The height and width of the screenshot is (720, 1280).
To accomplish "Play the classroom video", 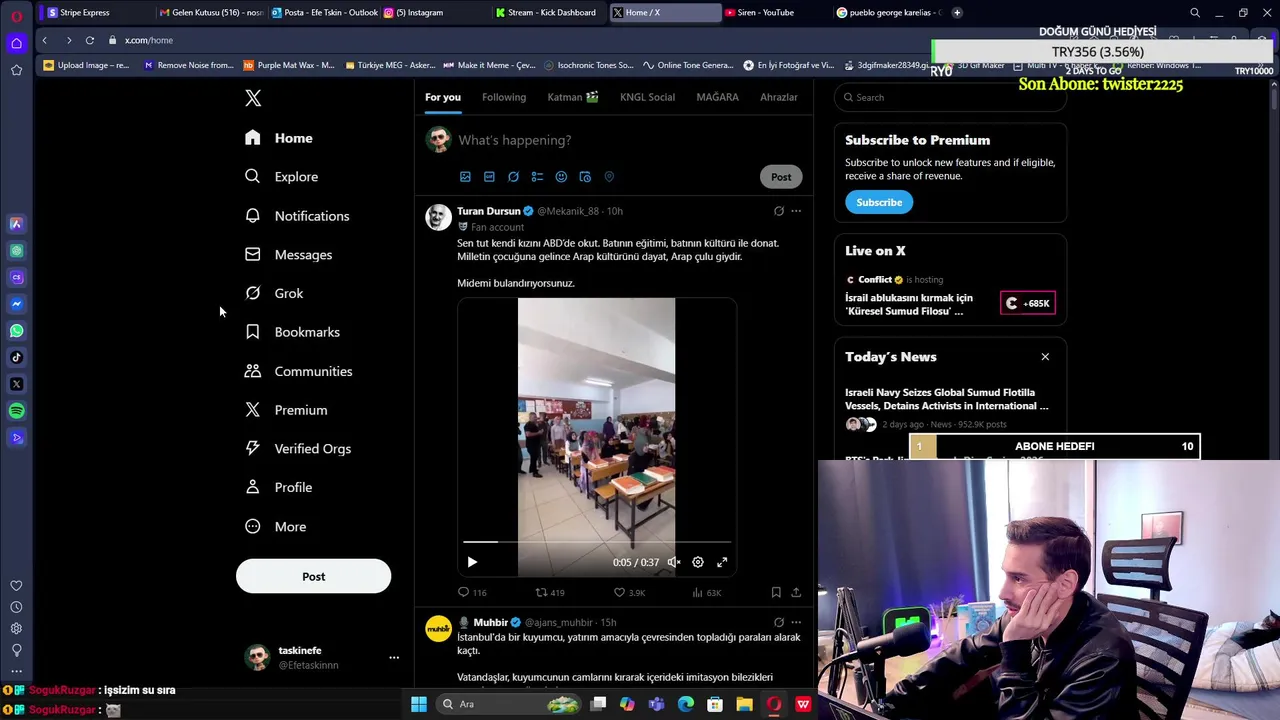I will [x=472, y=562].
